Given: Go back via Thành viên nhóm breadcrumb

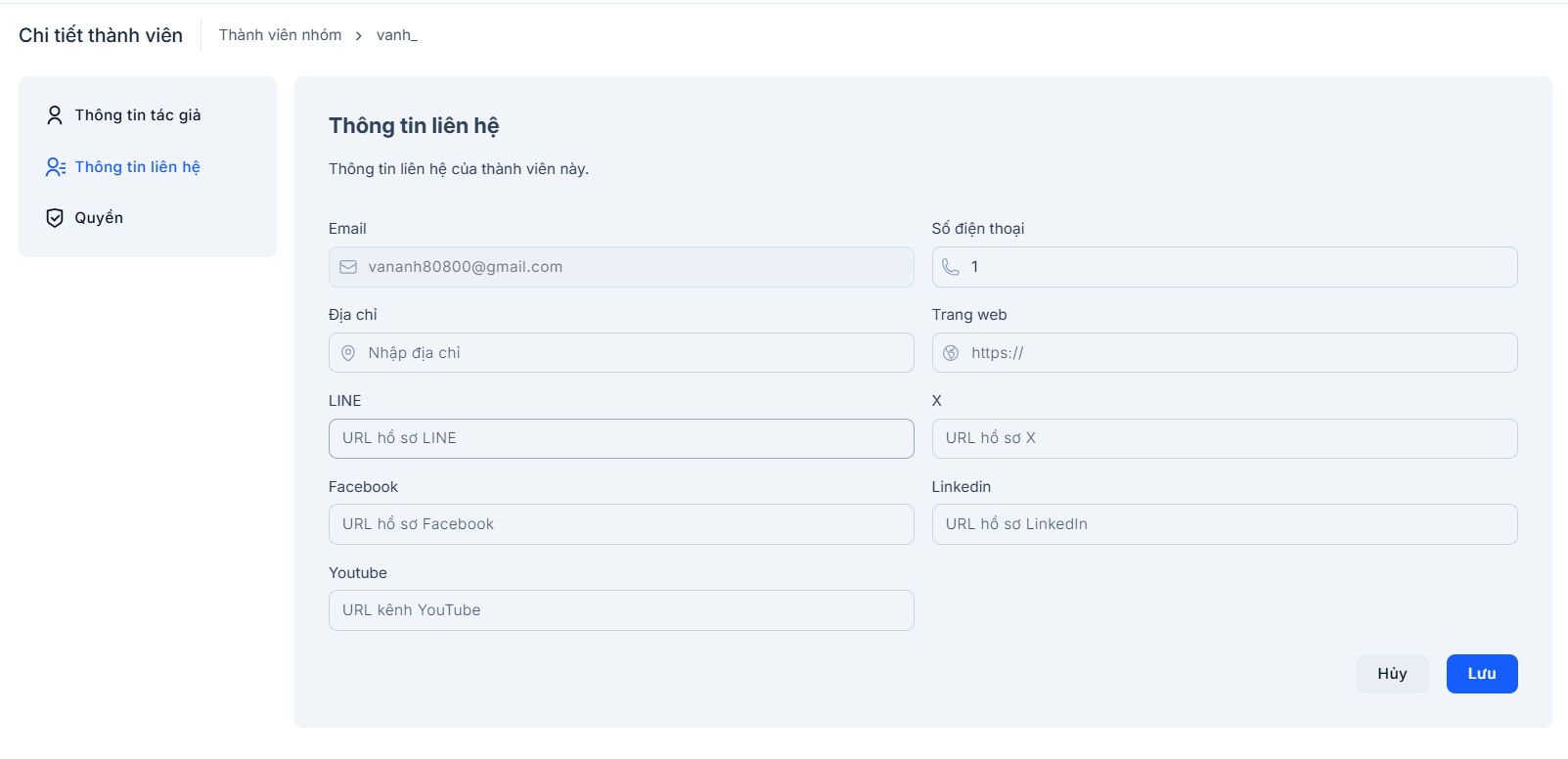Looking at the screenshot, I should (280, 35).
